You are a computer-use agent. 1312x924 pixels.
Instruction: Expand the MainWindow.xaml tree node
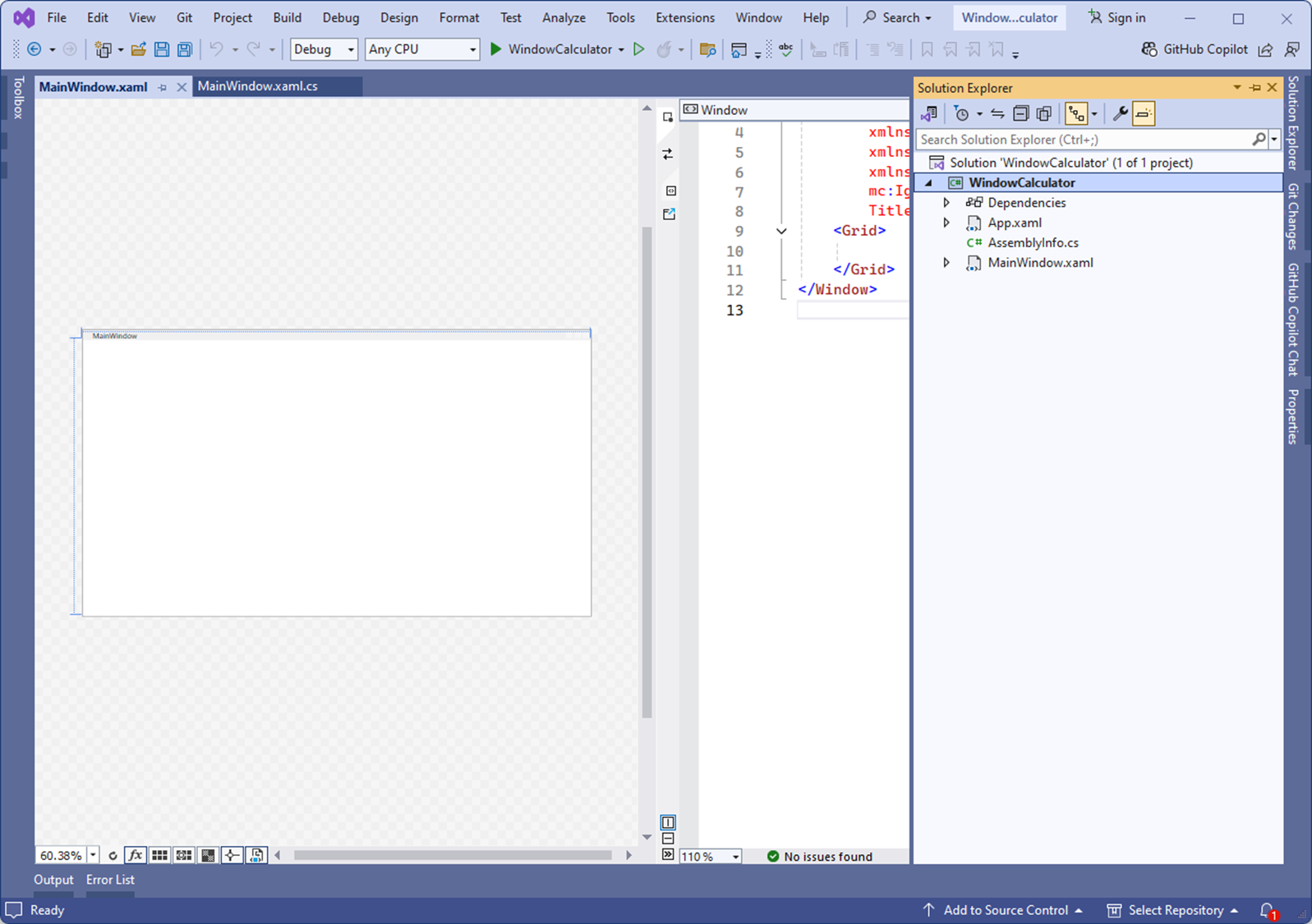(946, 263)
